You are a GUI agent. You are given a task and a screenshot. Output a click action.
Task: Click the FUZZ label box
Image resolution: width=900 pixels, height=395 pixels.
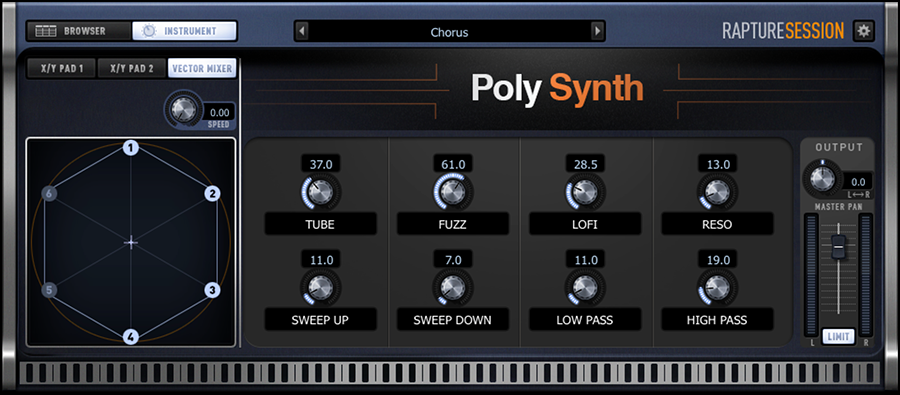point(453,224)
